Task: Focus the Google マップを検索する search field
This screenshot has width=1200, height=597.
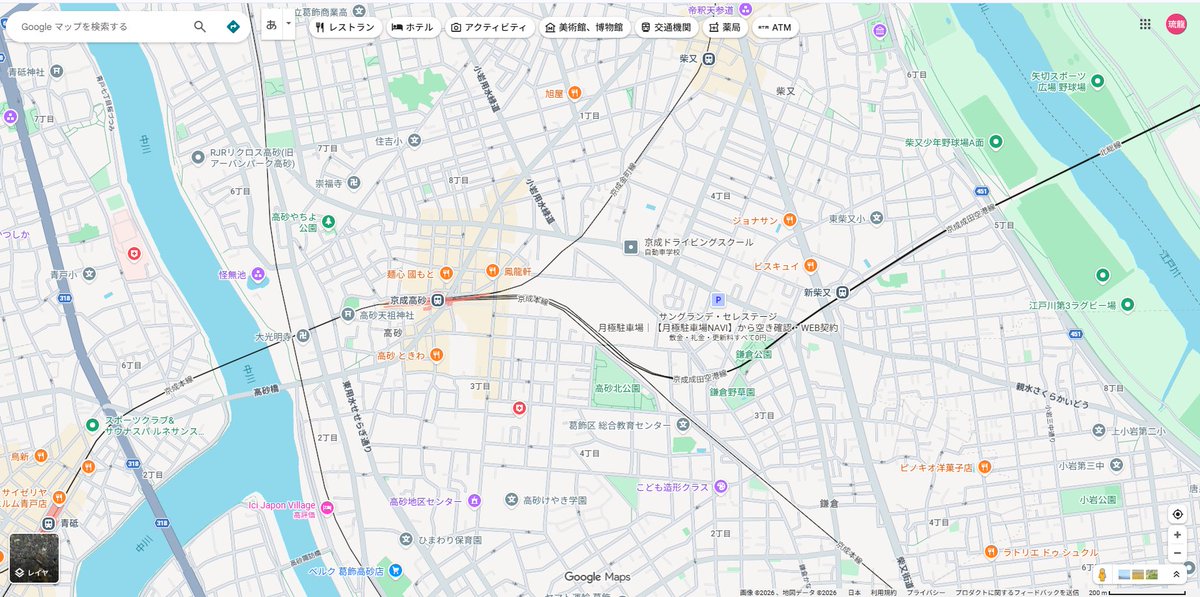Action: [100, 27]
